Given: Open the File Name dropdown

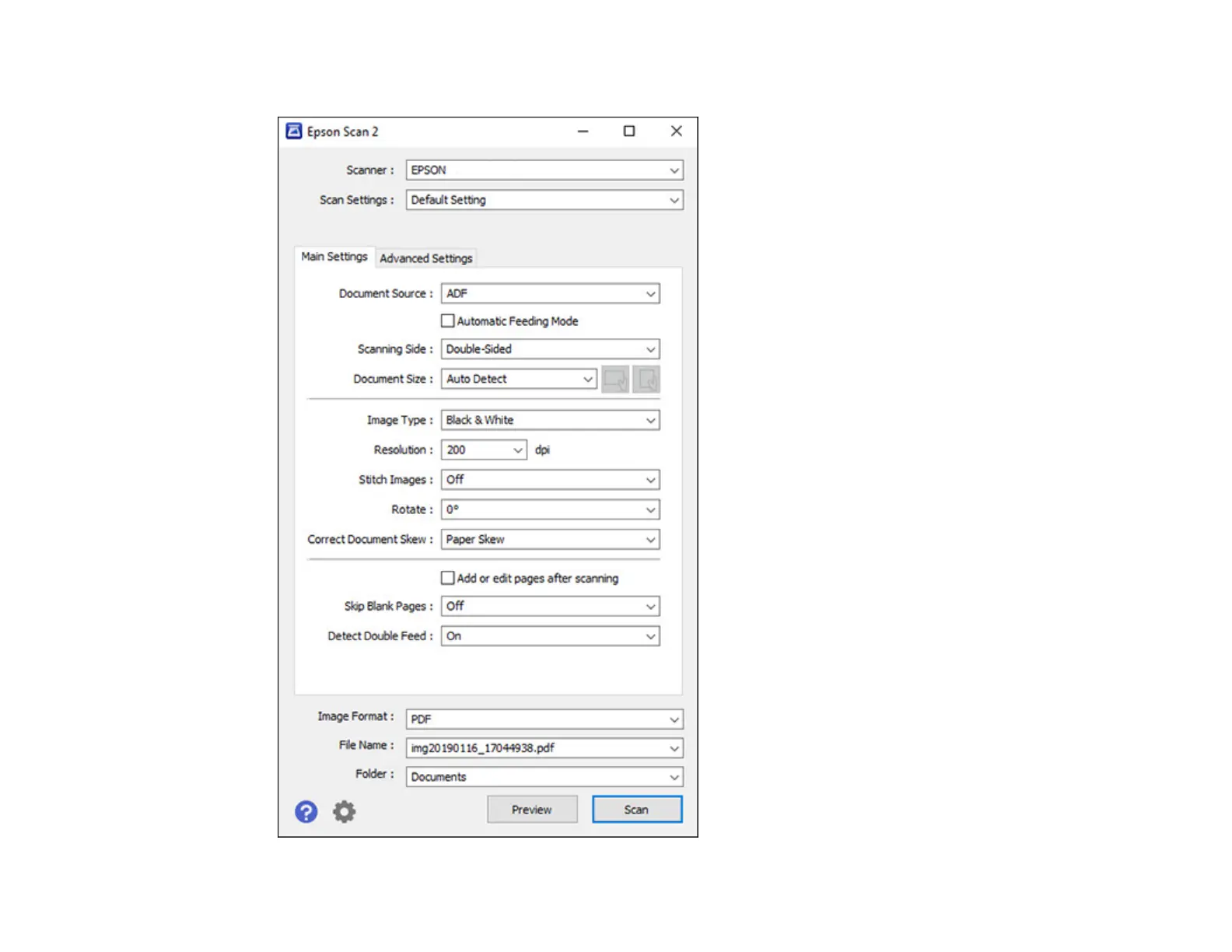Looking at the screenshot, I should 544,748.
